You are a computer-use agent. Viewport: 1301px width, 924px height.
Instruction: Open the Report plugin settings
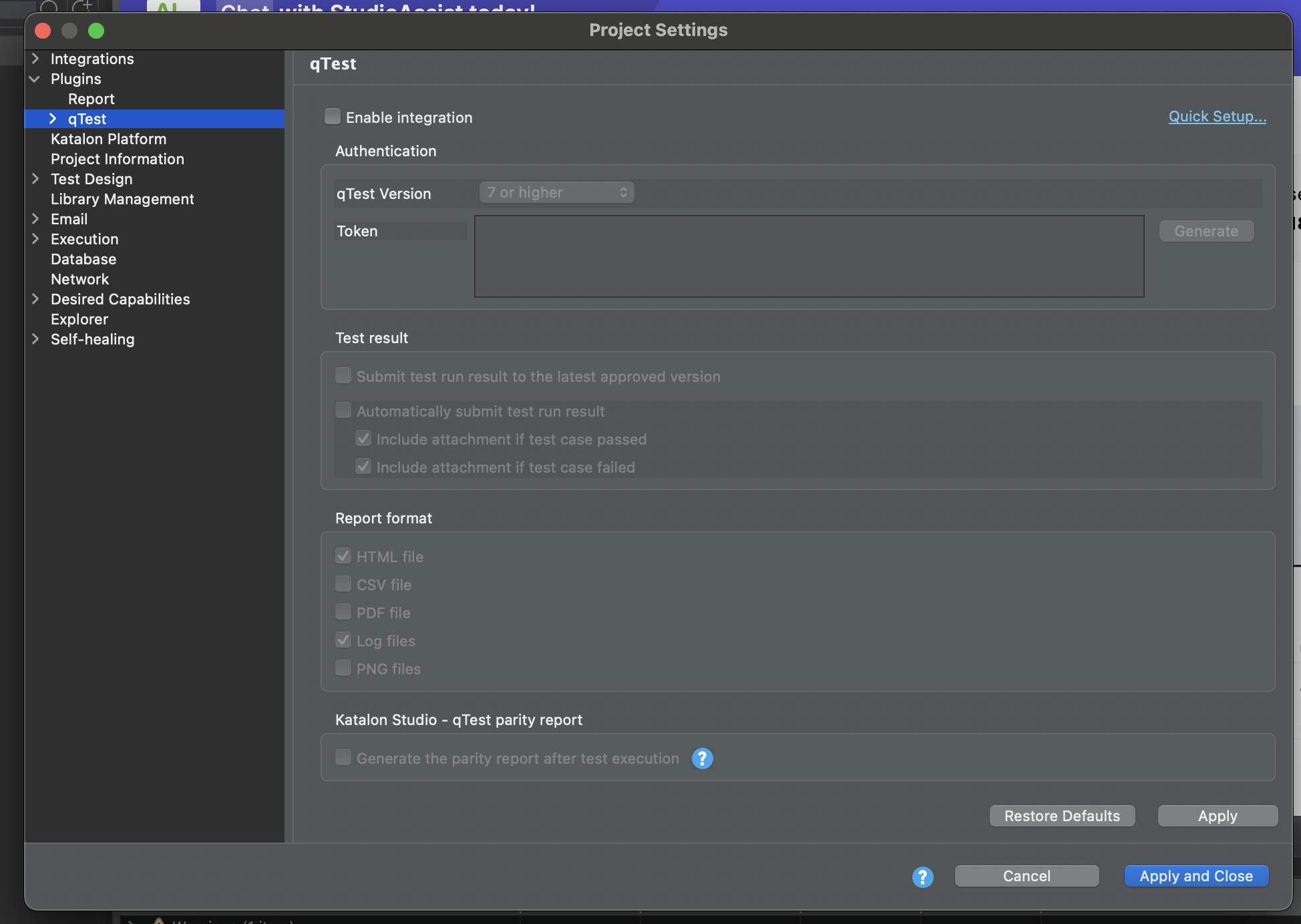[x=91, y=99]
